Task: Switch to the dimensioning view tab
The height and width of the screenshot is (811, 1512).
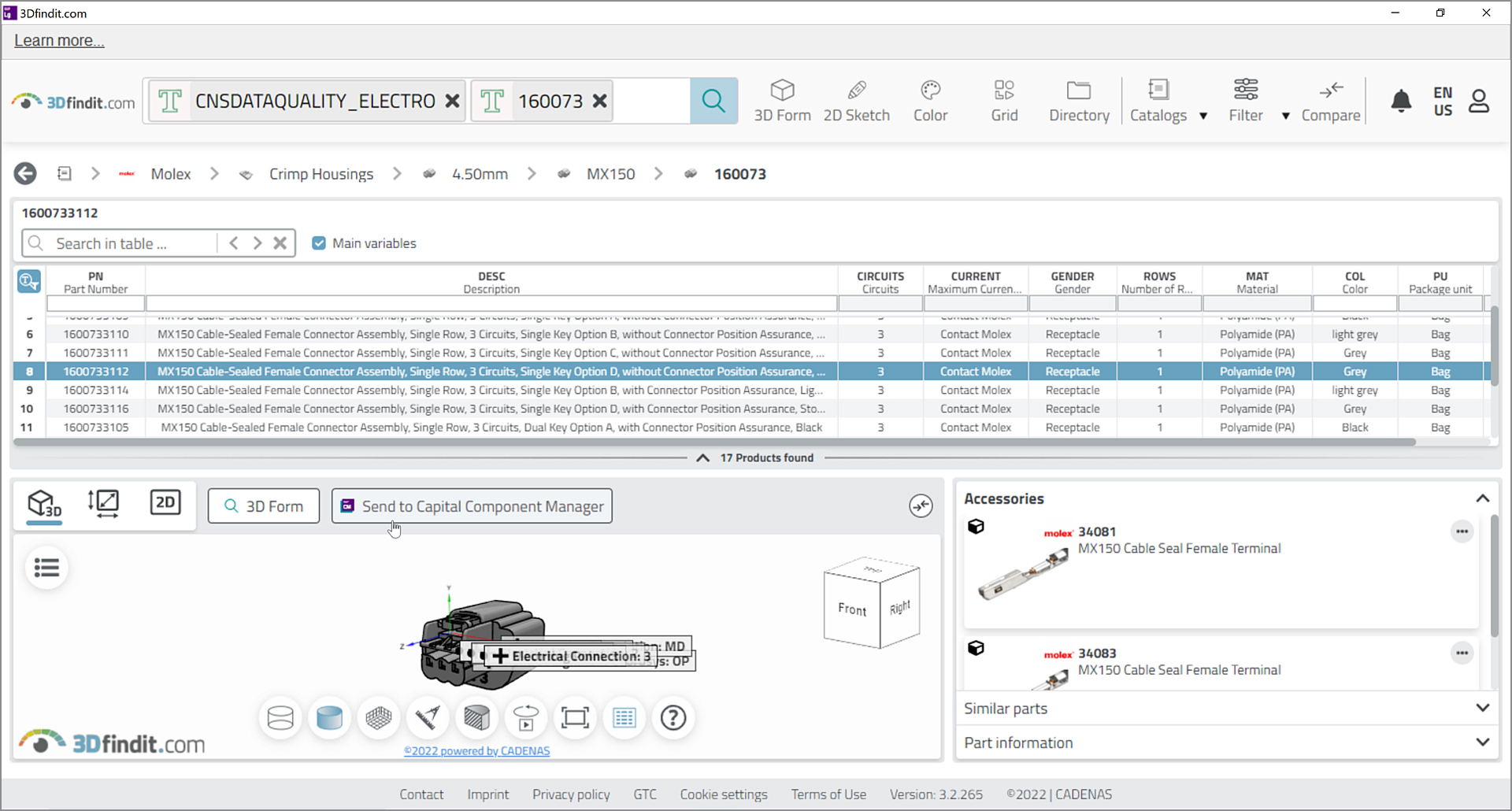Action: click(x=104, y=503)
